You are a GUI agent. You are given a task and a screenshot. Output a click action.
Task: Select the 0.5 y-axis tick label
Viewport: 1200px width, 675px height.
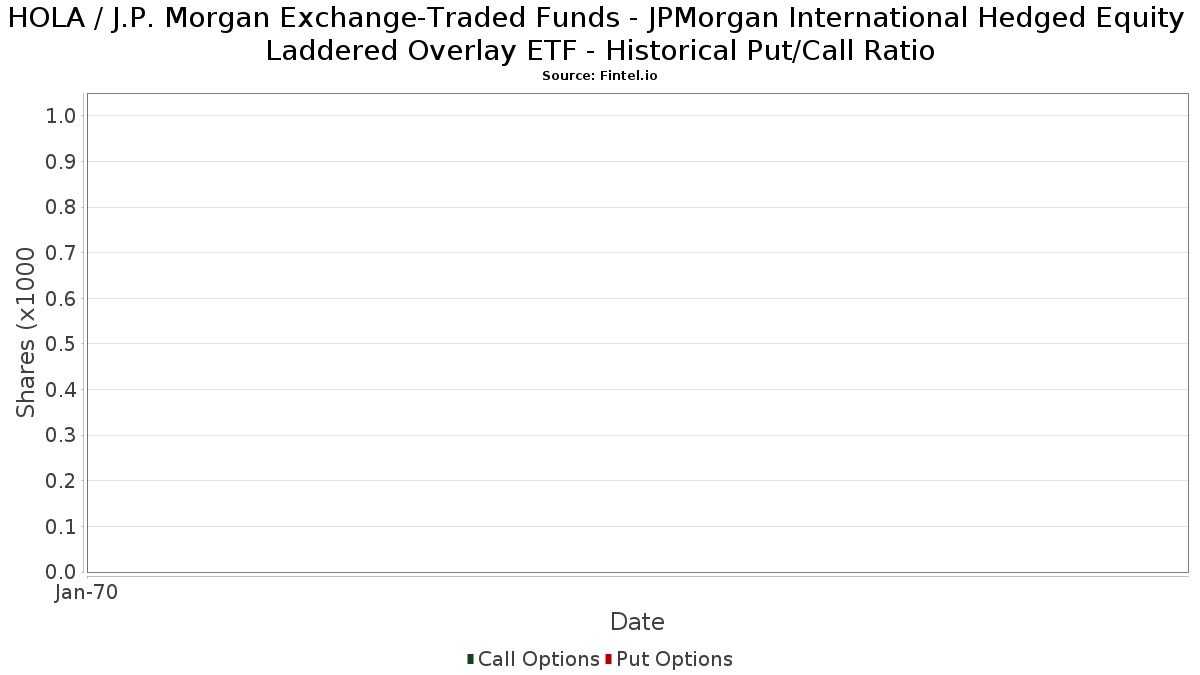pyautogui.click(x=61, y=344)
